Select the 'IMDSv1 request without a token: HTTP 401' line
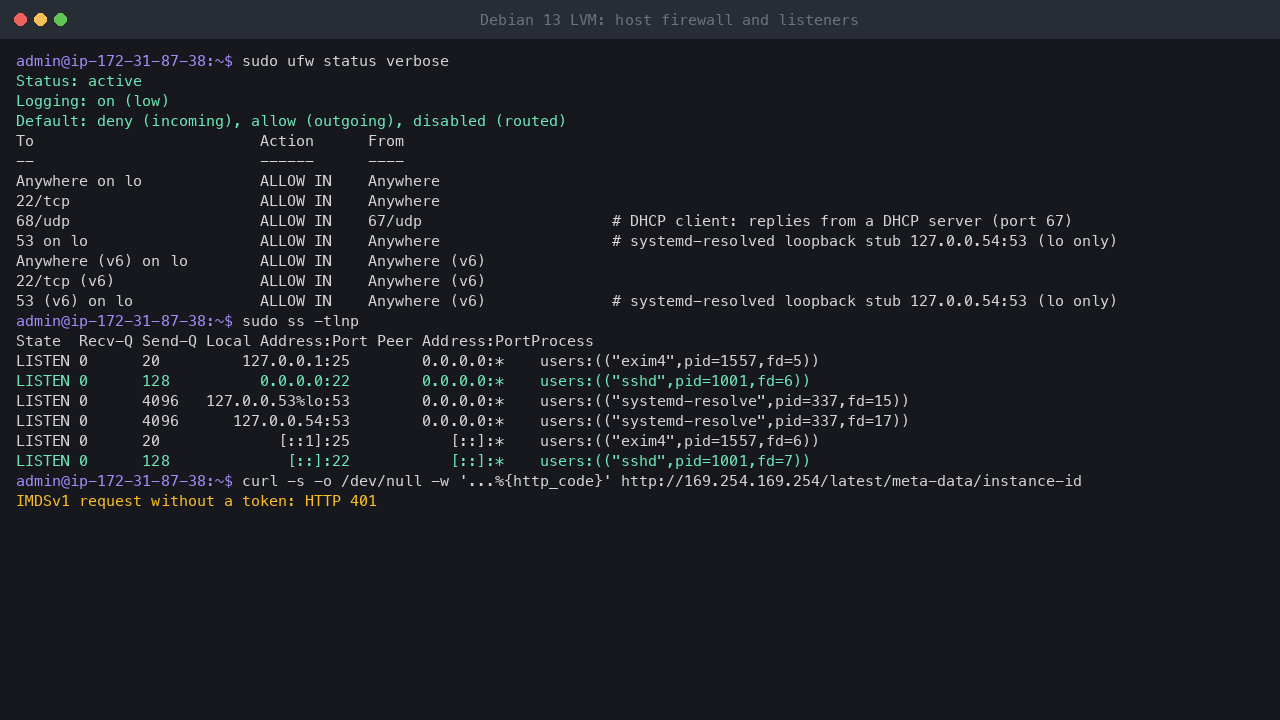Screen dimensions: 1280x720 point(196,501)
